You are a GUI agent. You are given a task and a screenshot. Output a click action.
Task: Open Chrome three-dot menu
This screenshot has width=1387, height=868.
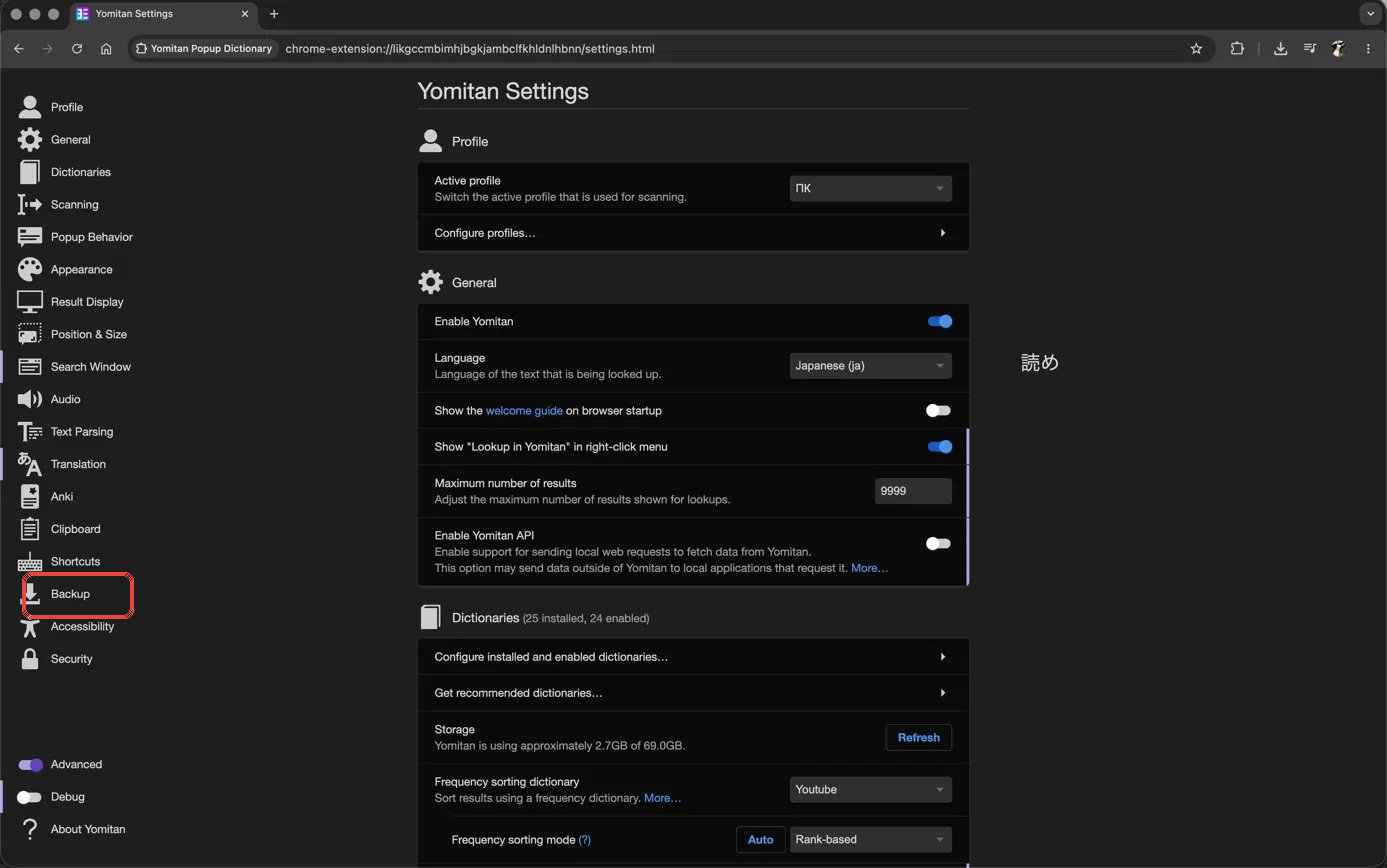click(1368, 48)
